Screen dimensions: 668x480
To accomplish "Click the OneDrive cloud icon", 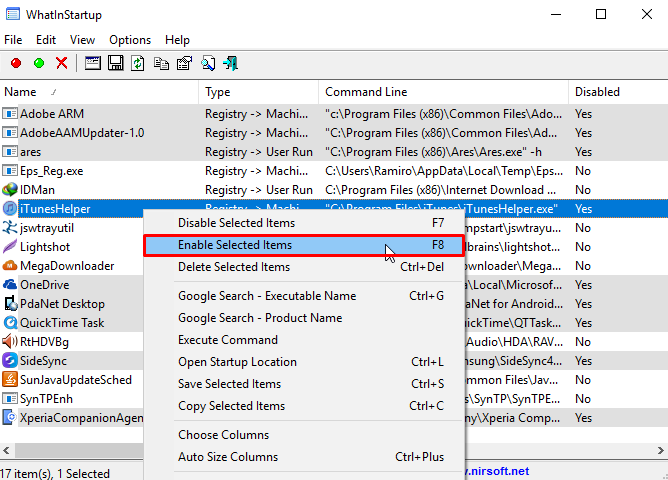I will [10, 285].
